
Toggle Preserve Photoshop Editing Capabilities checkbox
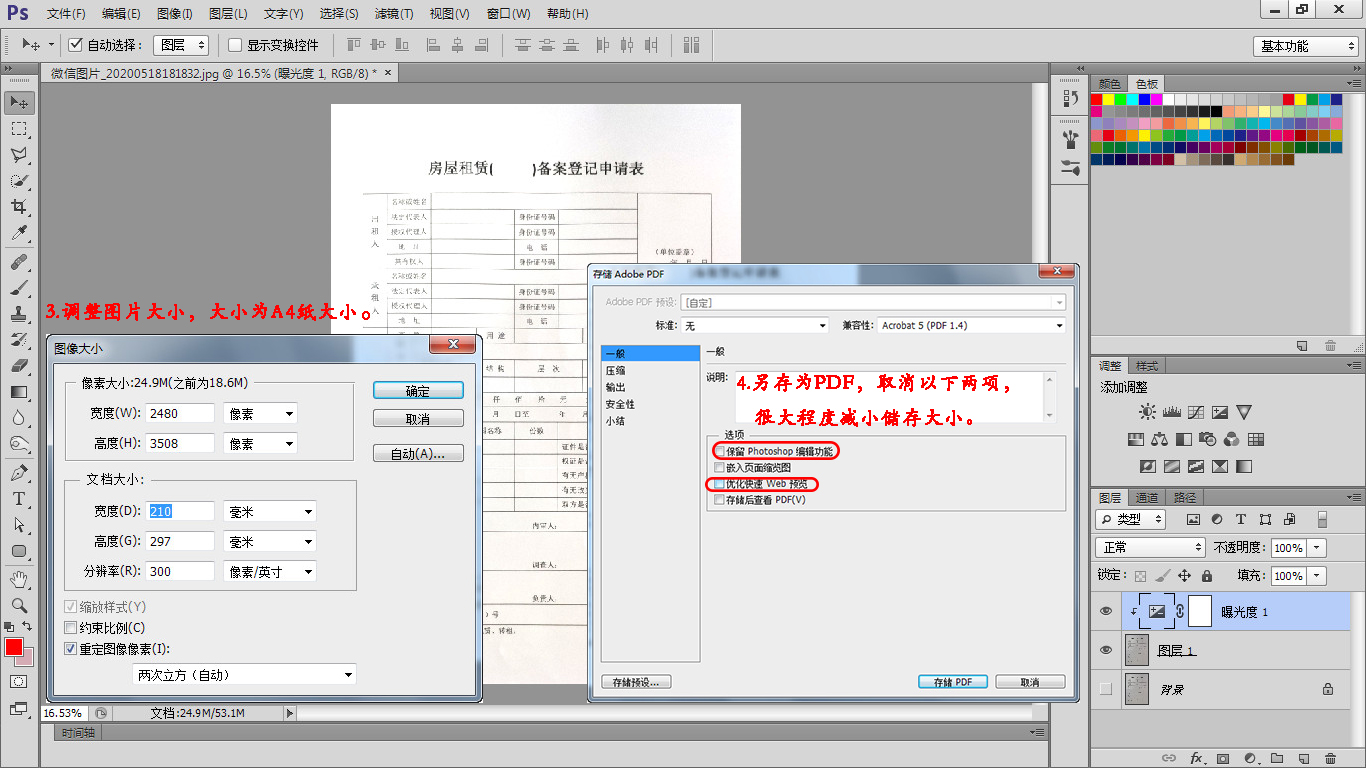point(720,452)
